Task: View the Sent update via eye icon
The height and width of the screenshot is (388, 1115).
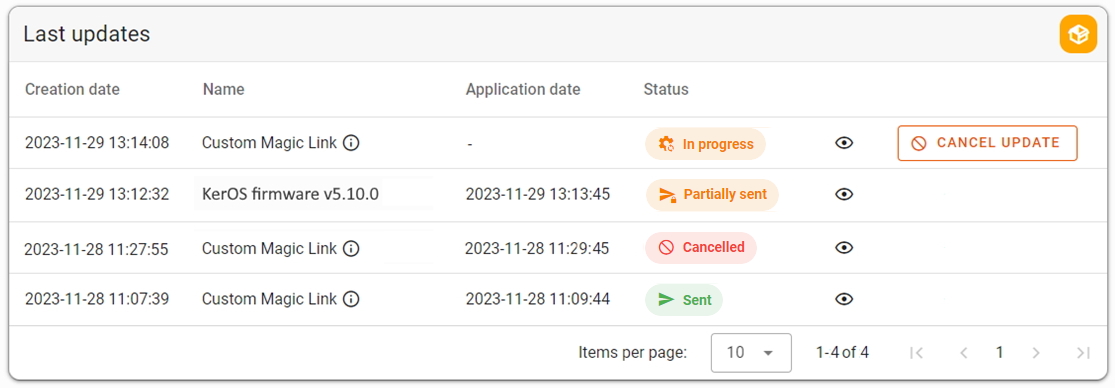Action: 844,299
